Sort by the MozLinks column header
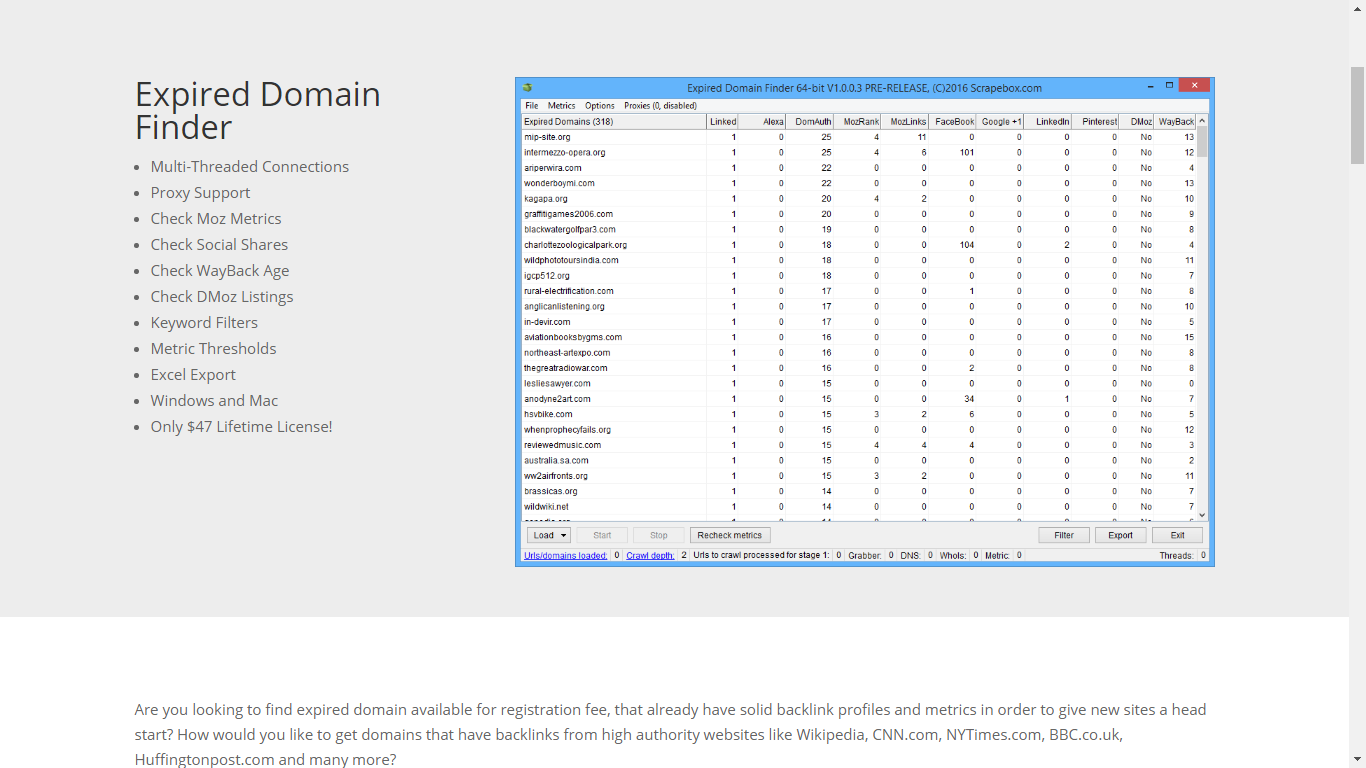 [x=905, y=121]
